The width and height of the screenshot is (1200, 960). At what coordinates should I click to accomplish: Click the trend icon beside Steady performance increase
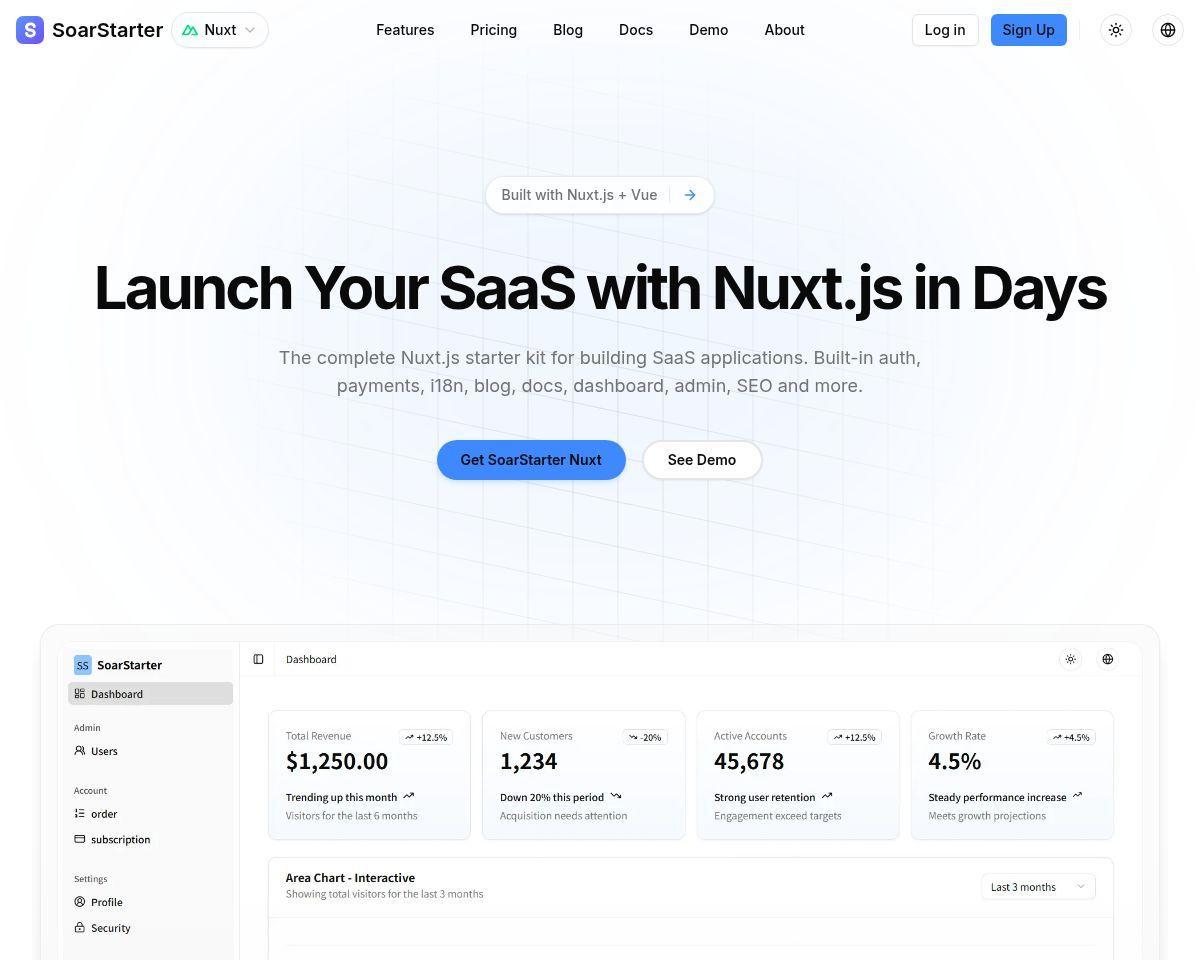coord(1078,796)
